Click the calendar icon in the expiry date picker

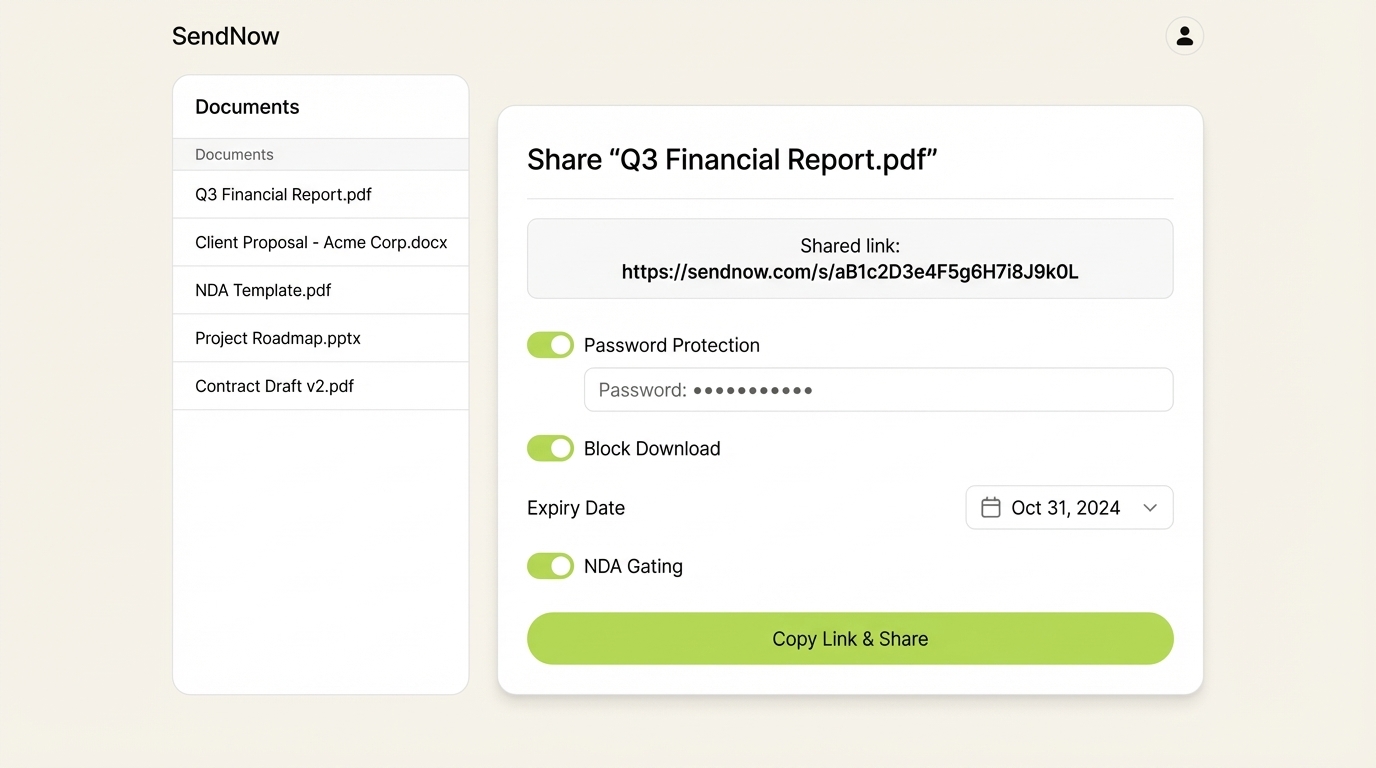pos(990,507)
